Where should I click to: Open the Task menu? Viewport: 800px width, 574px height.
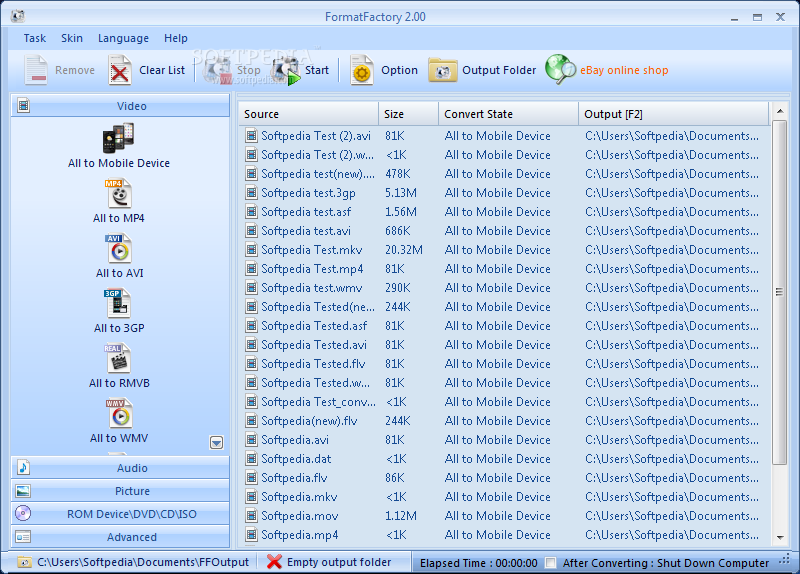click(35, 38)
